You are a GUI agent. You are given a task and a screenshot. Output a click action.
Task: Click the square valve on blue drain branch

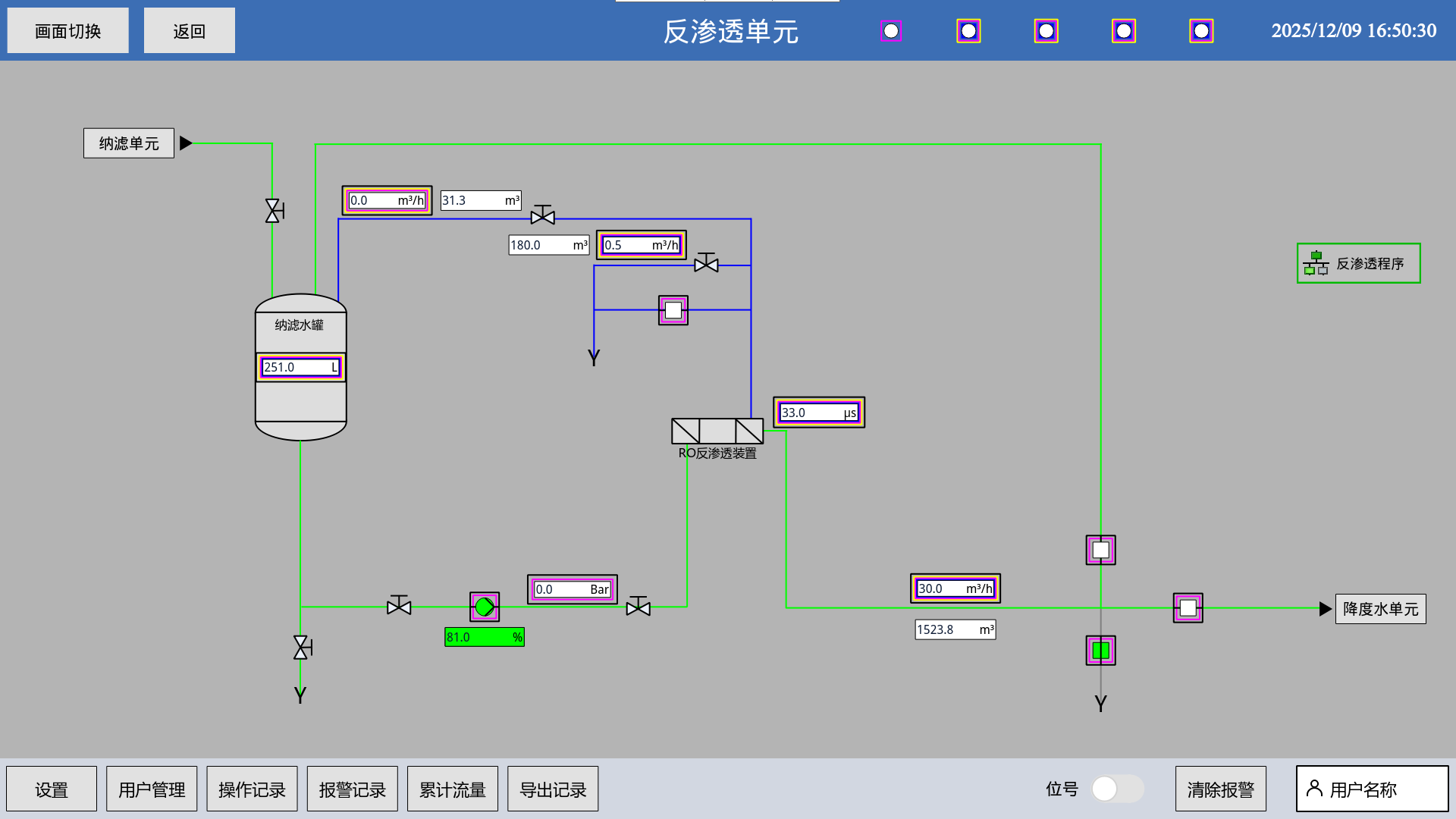[x=673, y=310]
